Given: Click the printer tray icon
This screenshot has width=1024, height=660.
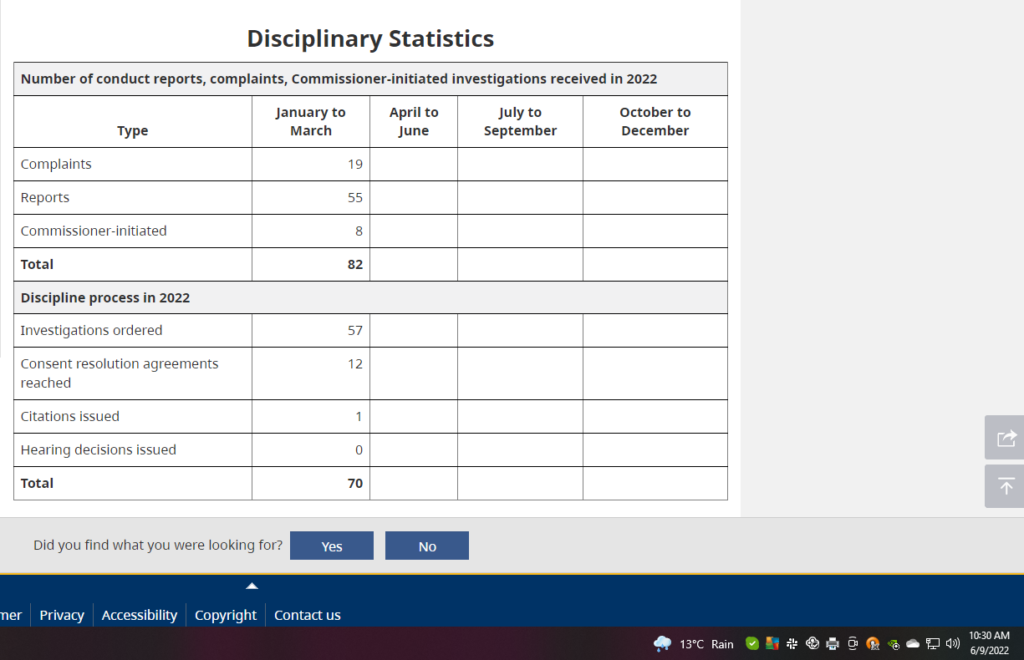Looking at the screenshot, I should (x=833, y=644).
